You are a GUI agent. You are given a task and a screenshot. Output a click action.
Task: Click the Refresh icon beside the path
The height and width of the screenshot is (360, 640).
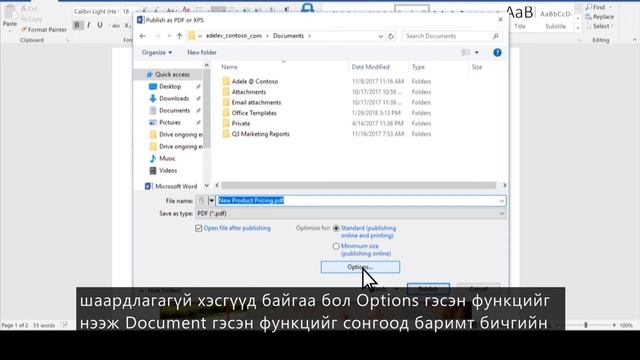click(x=391, y=36)
